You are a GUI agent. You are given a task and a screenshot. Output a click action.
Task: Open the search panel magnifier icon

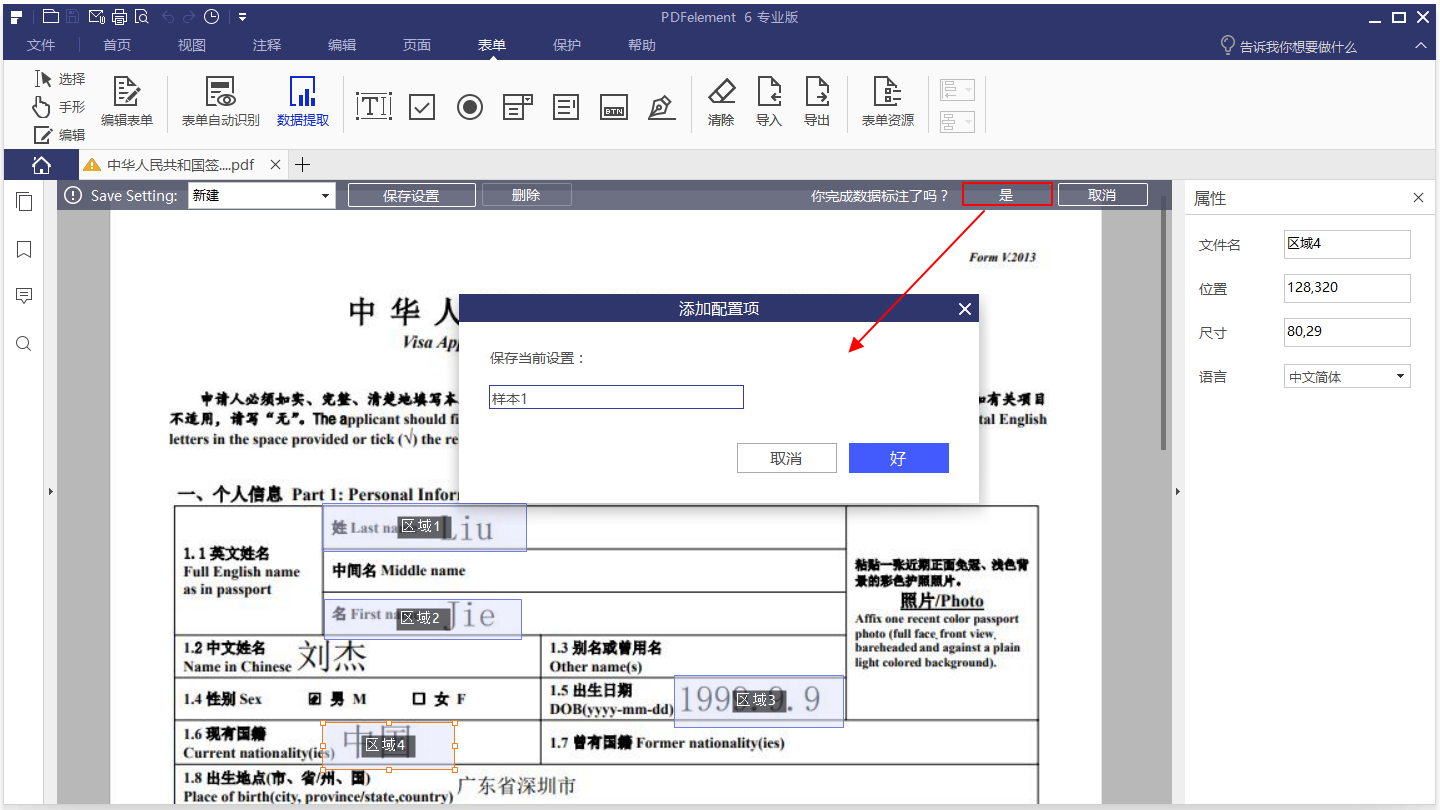pos(24,344)
